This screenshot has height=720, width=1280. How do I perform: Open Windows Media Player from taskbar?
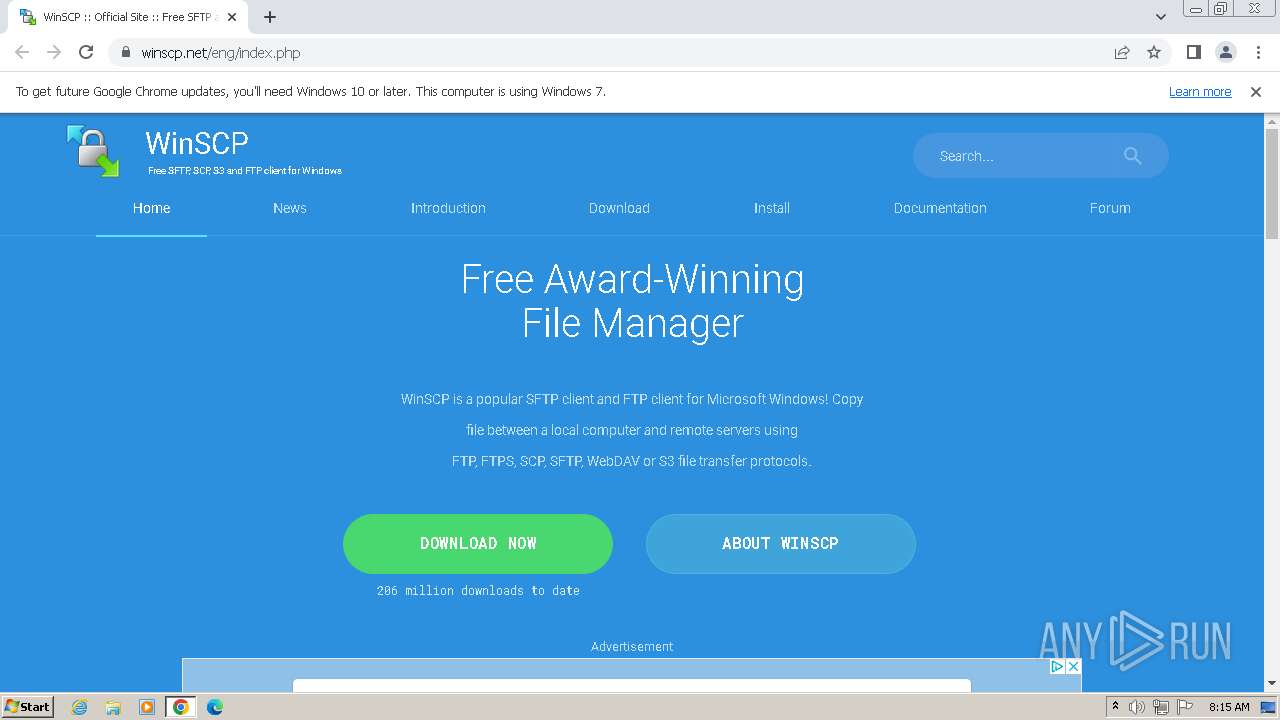coord(147,707)
